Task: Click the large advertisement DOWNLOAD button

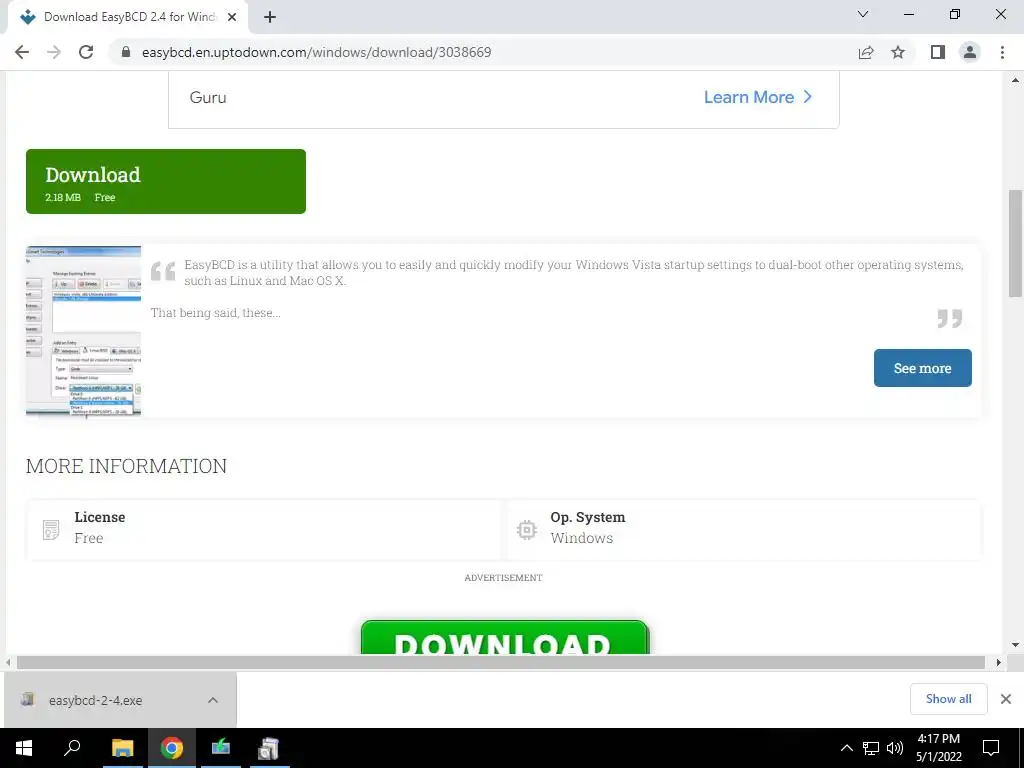Action: [505, 637]
